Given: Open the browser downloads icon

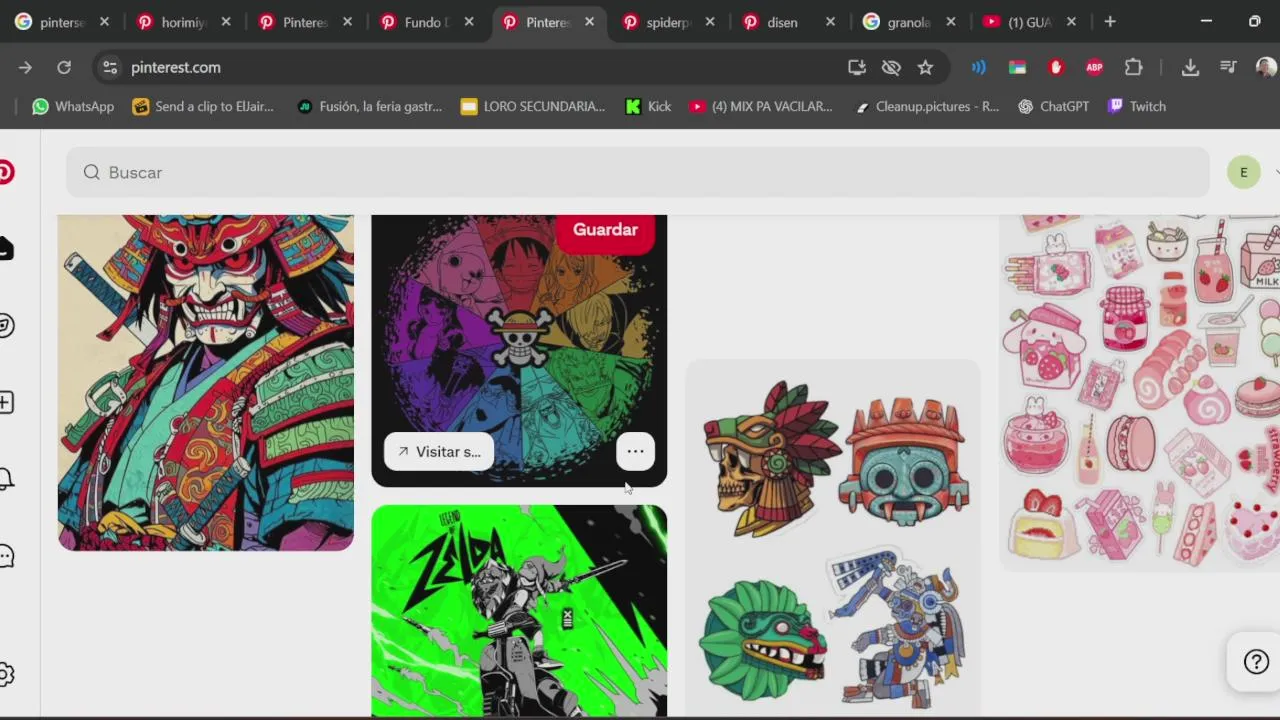Looking at the screenshot, I should click(x=1190, y=67).
